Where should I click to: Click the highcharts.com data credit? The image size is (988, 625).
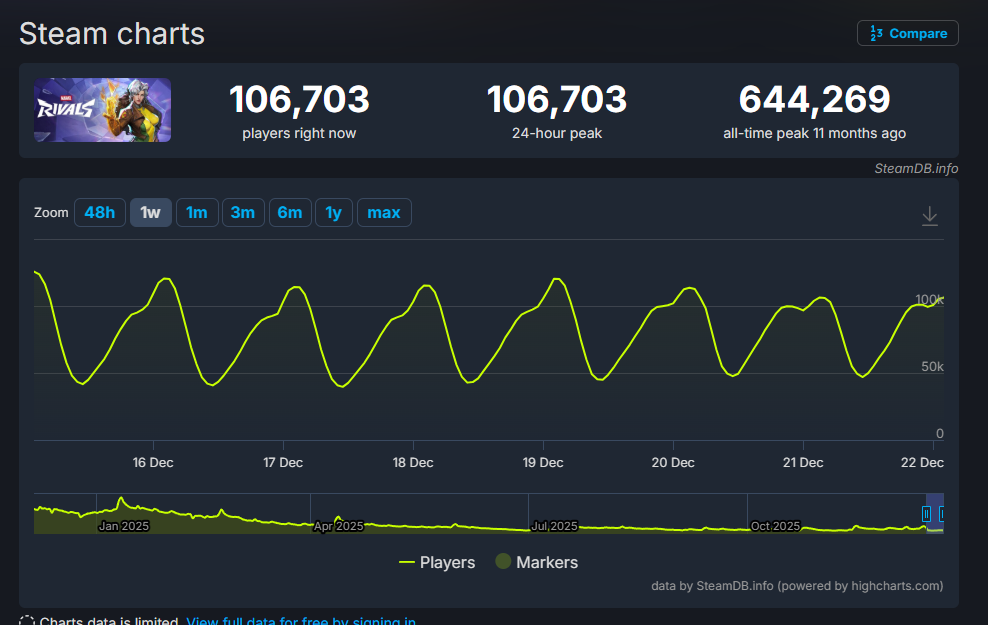click(797, 585)
